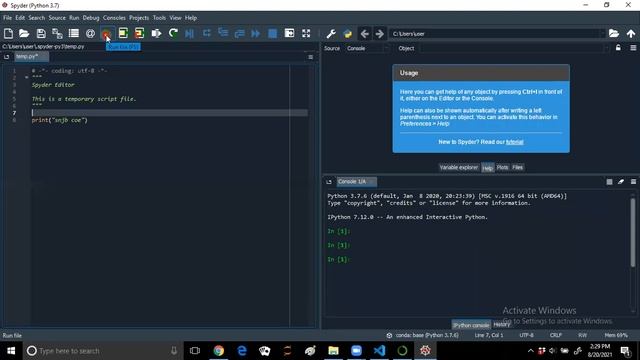Open the Consoles menu
Viewport: 640px width, 360px height.
[114, 18]
